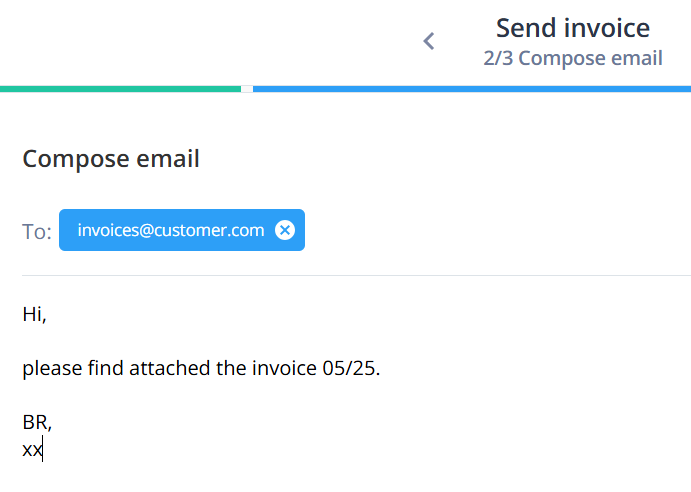Click the "2/3 Compose email" step subtitle
The height and width of the screenshot is (492, 691).
pyautogui.click(x=572, y=58)
